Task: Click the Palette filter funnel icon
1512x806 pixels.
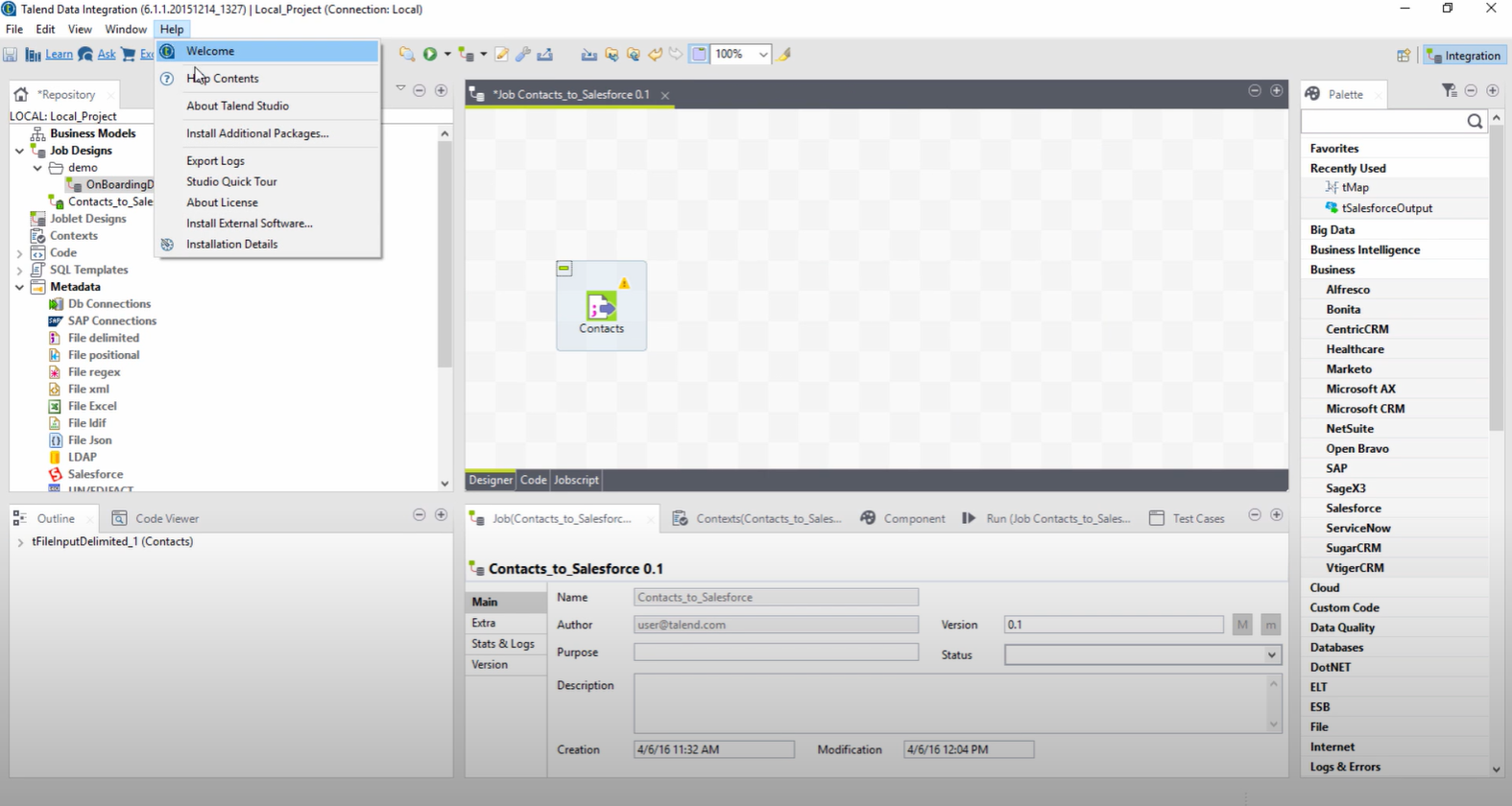Action: click(1449, 90)
